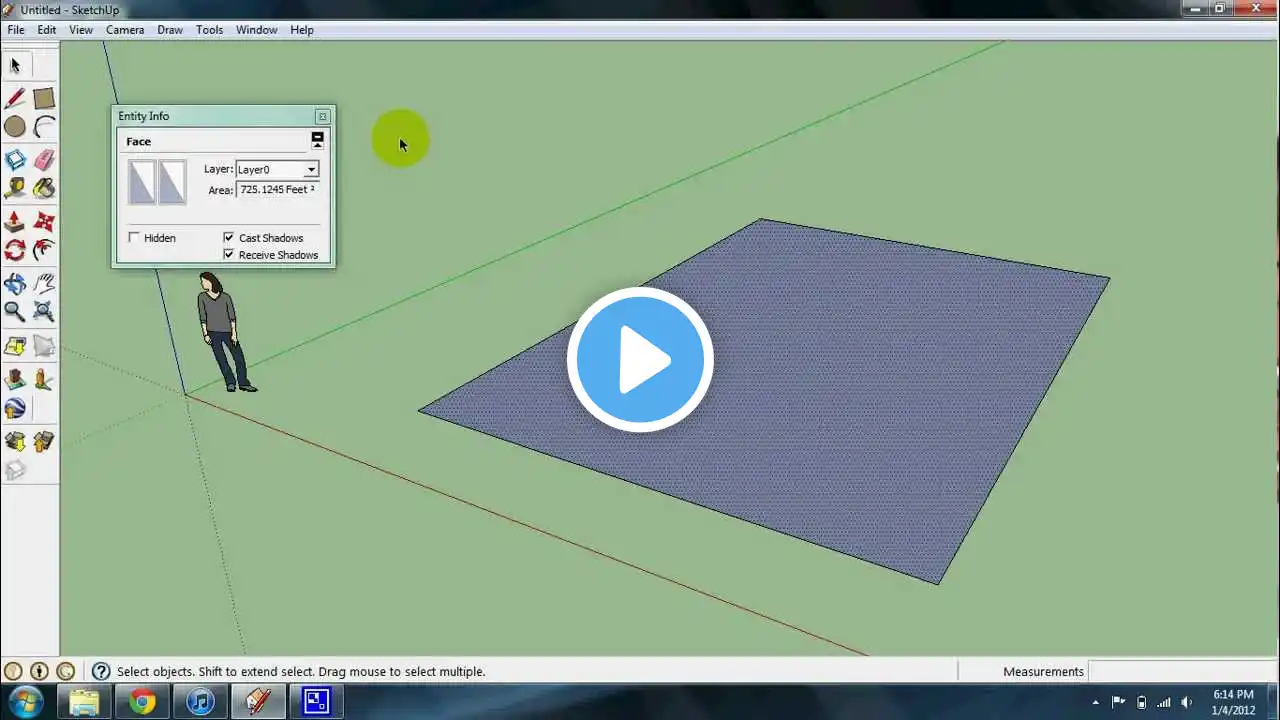This screenshot has height=720, width=1280.
Task: Uncheck Cast Shadows
Action: tap(229, 238)
